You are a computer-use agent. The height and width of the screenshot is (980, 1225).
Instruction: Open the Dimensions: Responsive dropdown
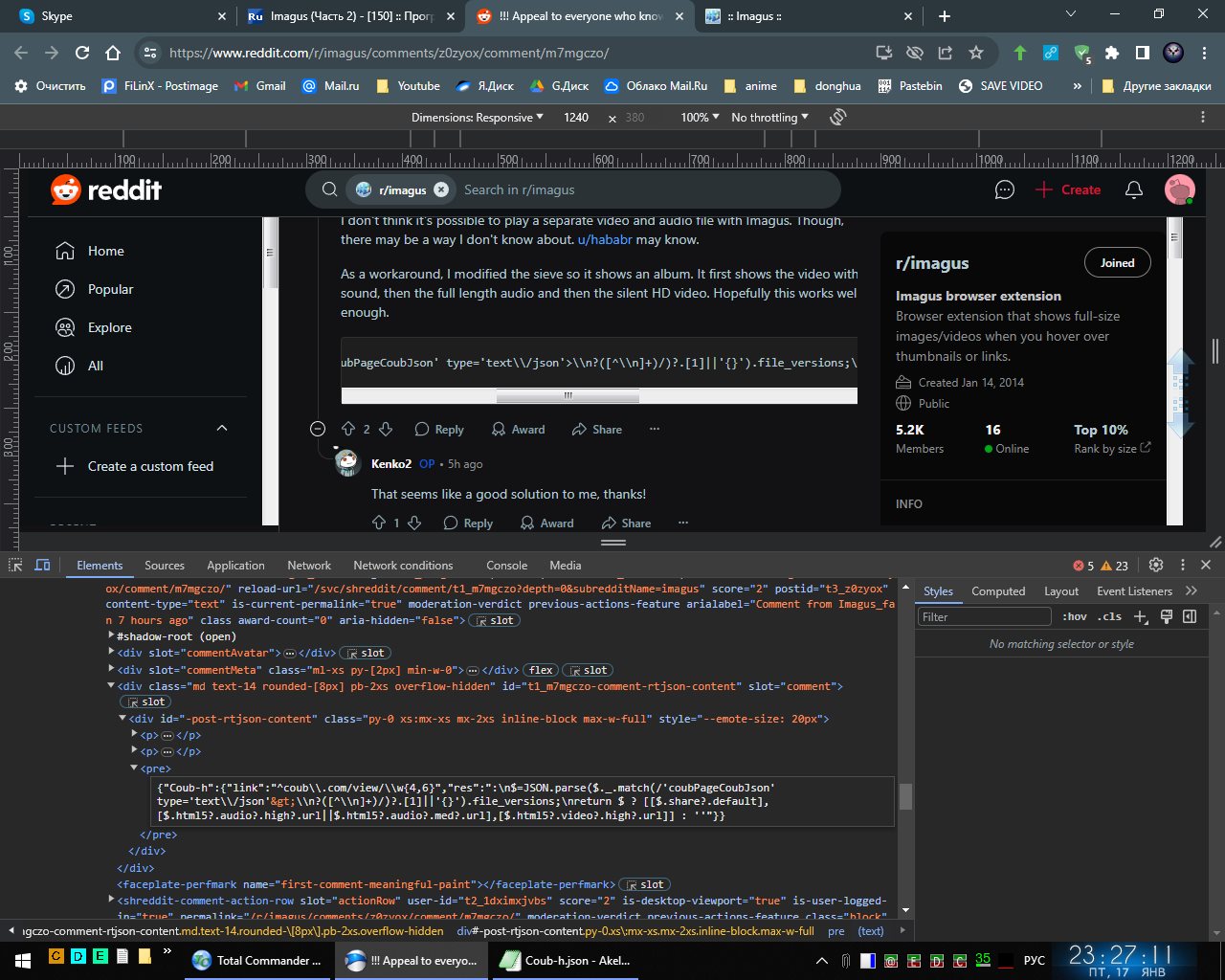click(x=477, y=117)
